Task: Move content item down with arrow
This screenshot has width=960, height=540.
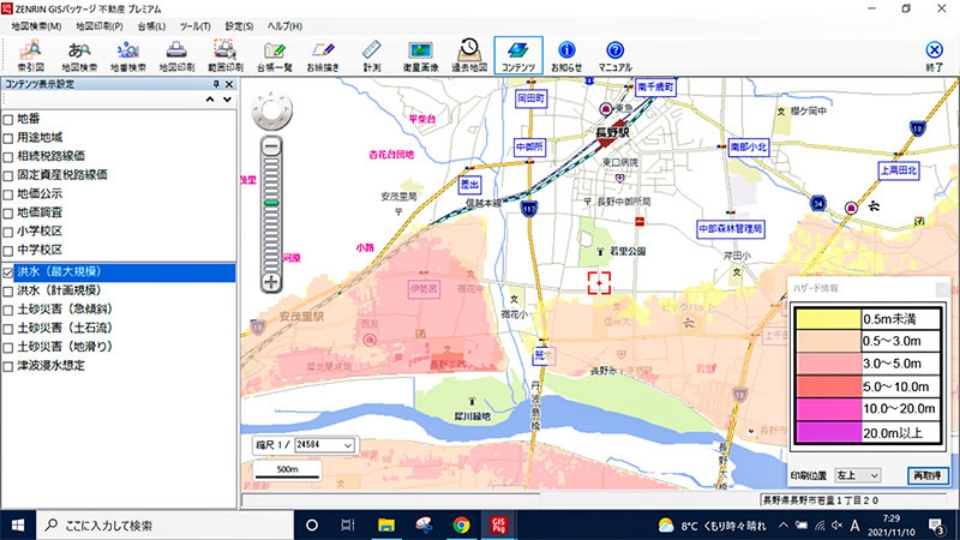Action: coord(227,99)
